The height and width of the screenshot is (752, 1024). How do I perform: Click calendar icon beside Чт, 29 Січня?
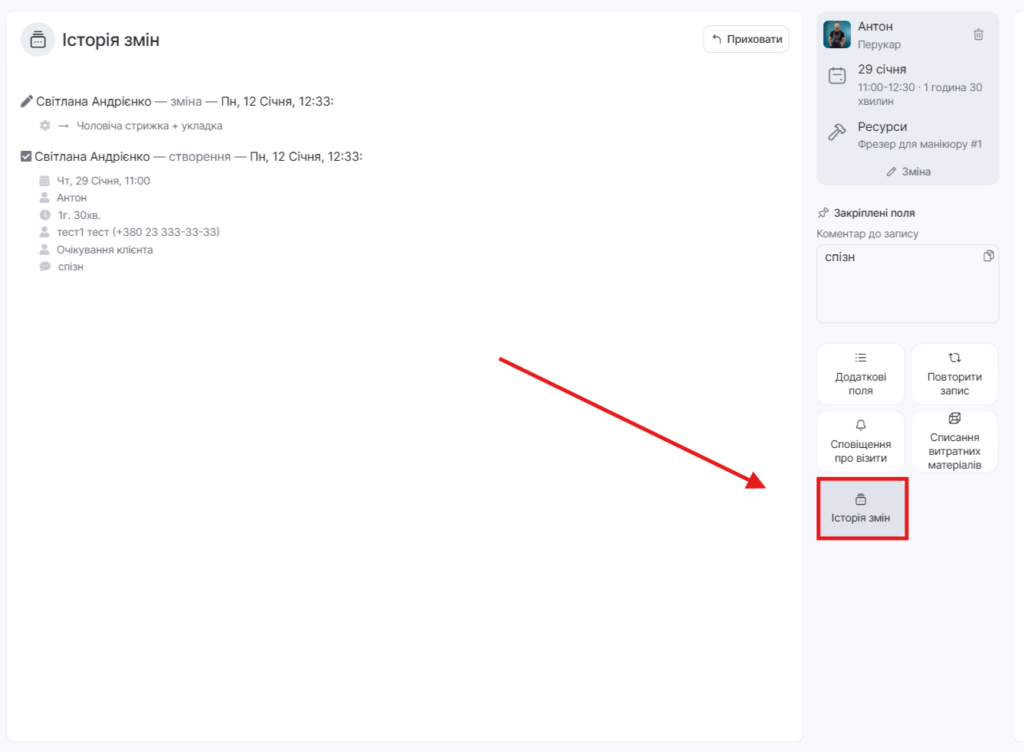tap(44, 181)
